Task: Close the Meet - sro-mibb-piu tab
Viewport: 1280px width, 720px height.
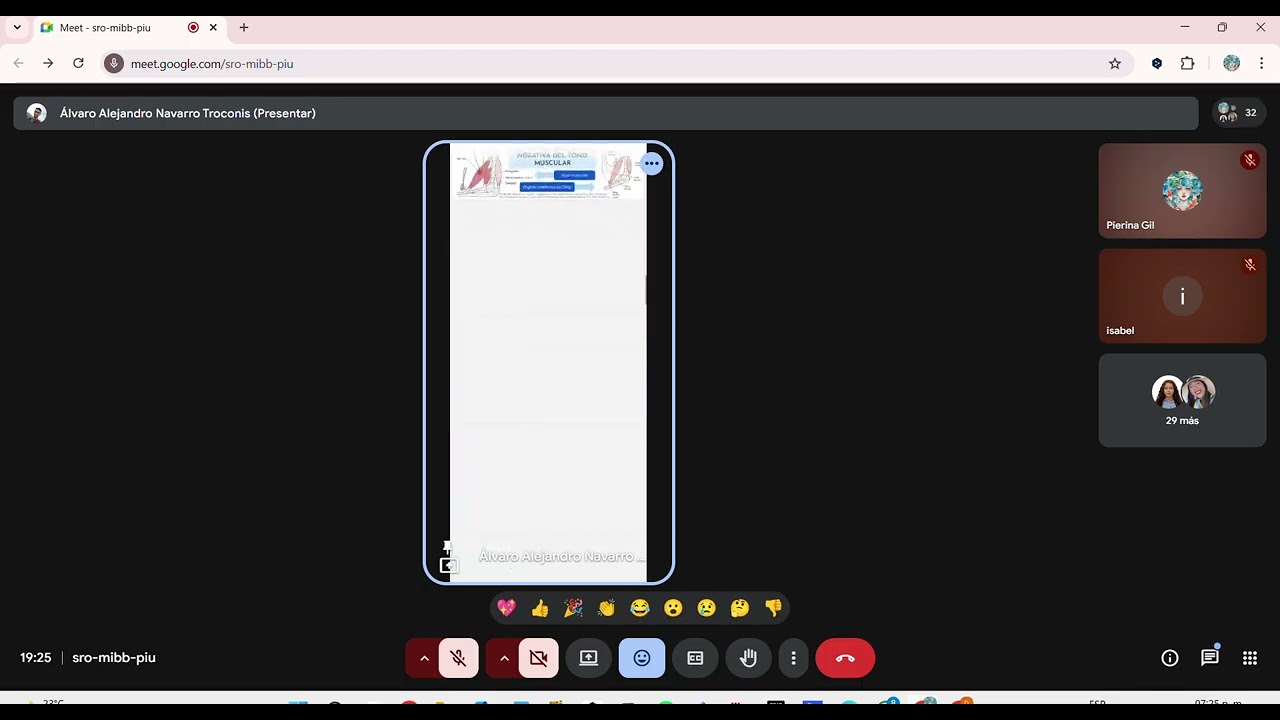Action: 213,28
